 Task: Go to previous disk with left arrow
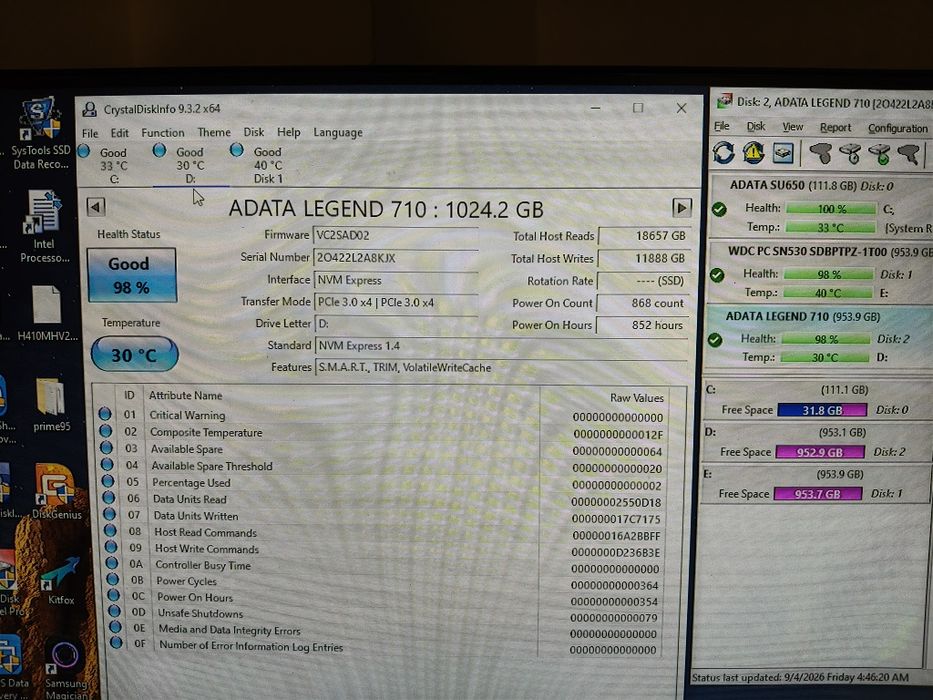96,207
